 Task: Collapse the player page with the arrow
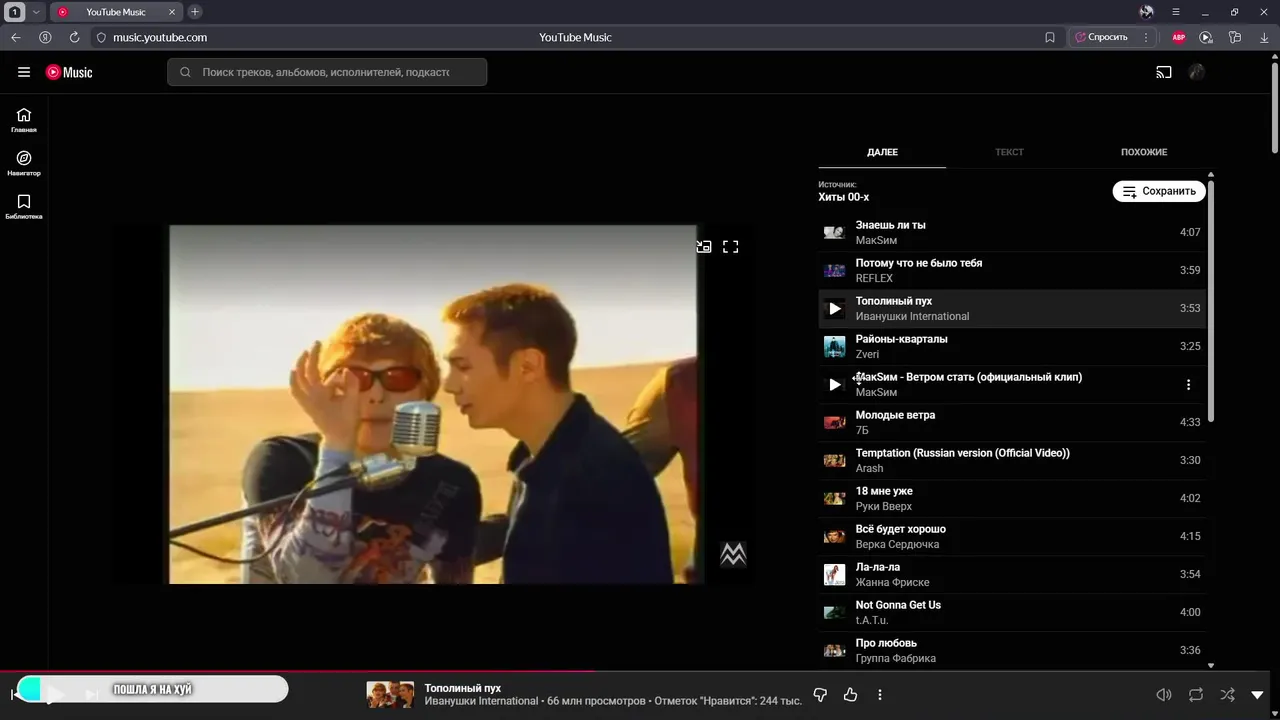pyautogui.click(x=1258, y=695)
